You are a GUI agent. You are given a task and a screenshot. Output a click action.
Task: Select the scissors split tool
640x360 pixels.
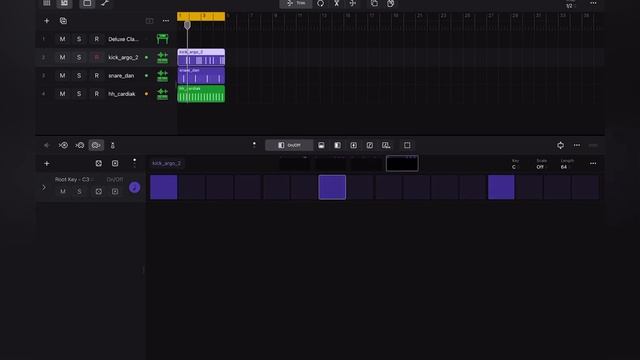coord(337,3)
